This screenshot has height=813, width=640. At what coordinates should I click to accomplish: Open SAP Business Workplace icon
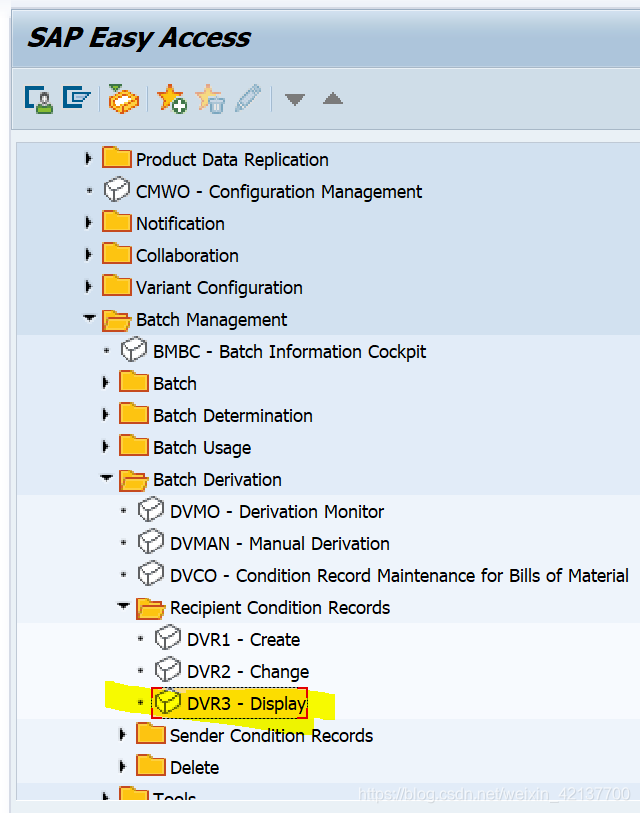[123, 99]
